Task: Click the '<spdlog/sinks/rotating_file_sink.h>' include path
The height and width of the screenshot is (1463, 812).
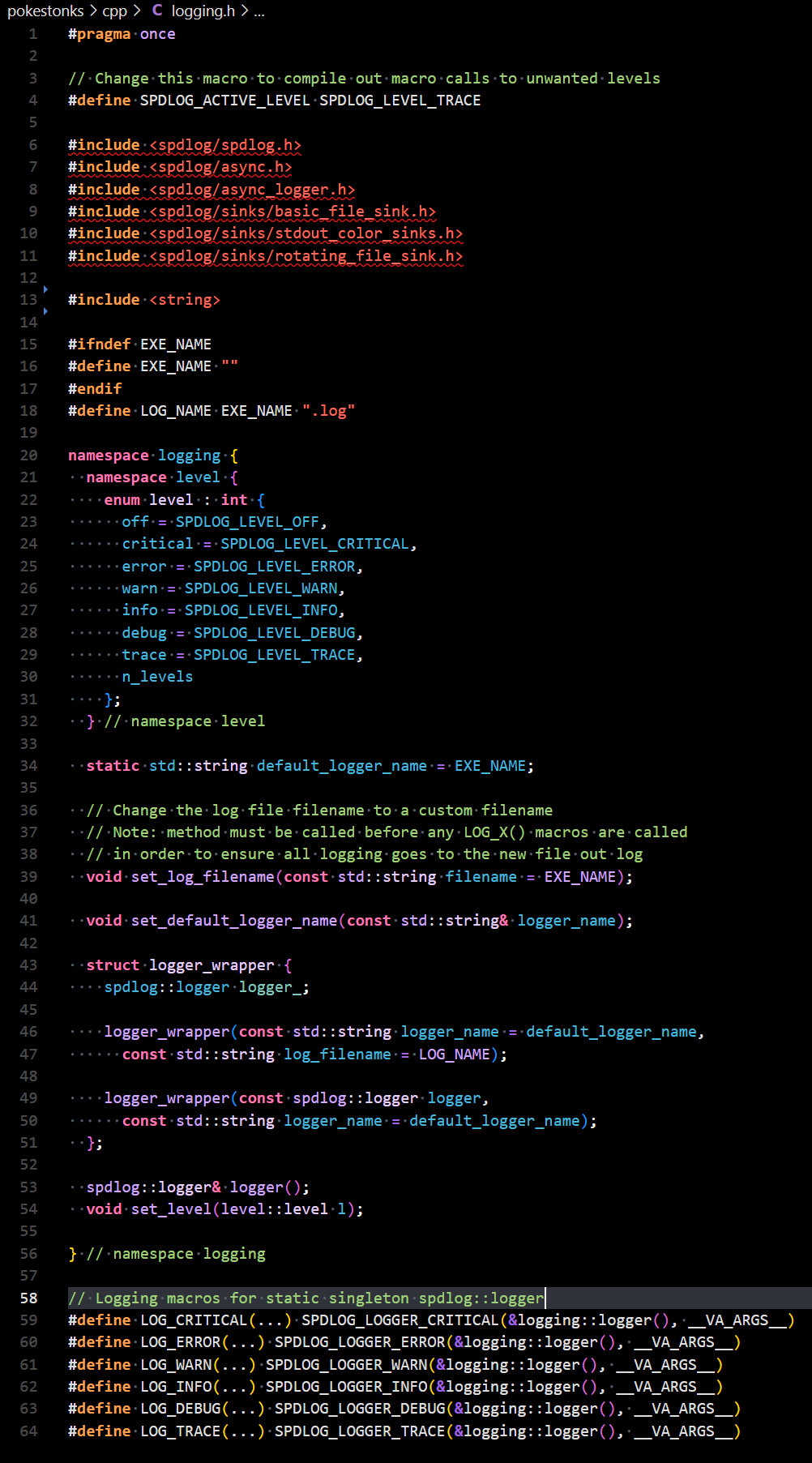Action: (306, 255)
